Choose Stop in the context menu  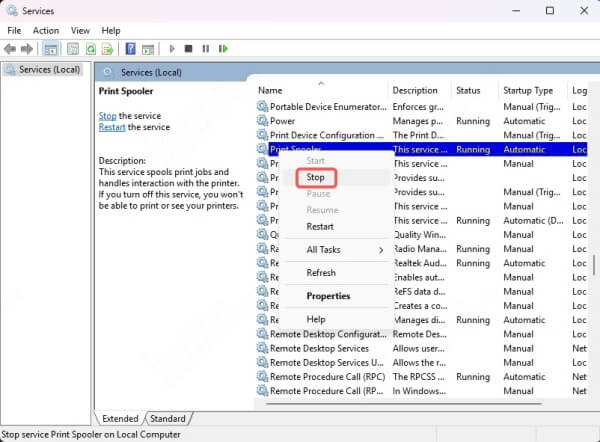316,178
